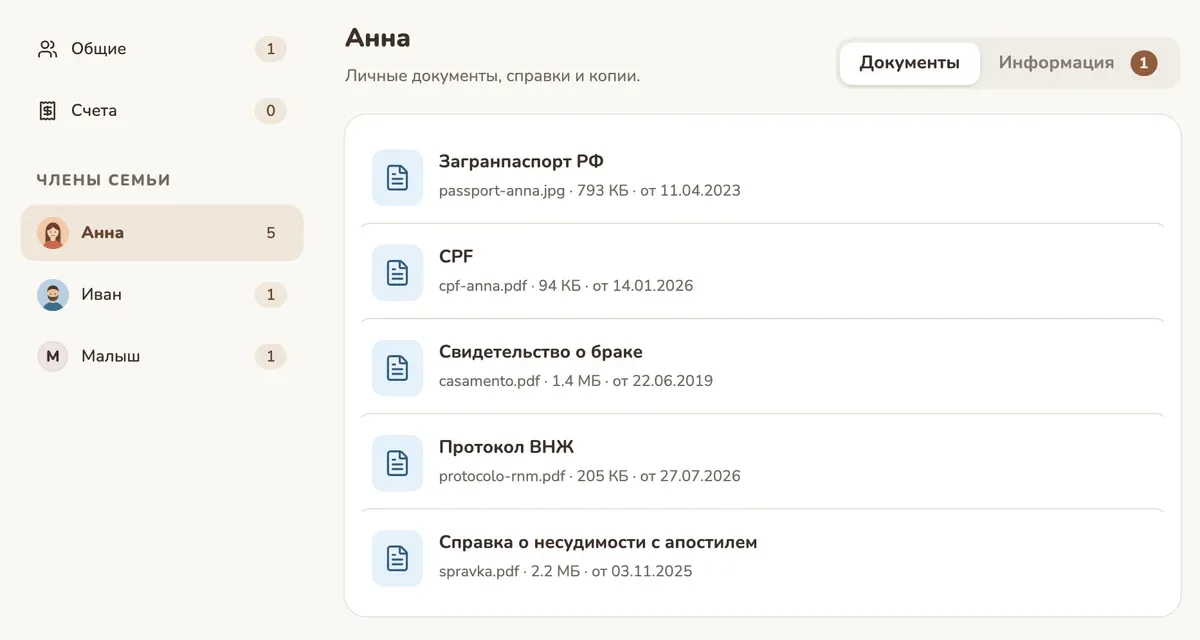The image size is (1200, 640).
Task: Click the file details passport-anna.jpg
Action: (590, 190)
